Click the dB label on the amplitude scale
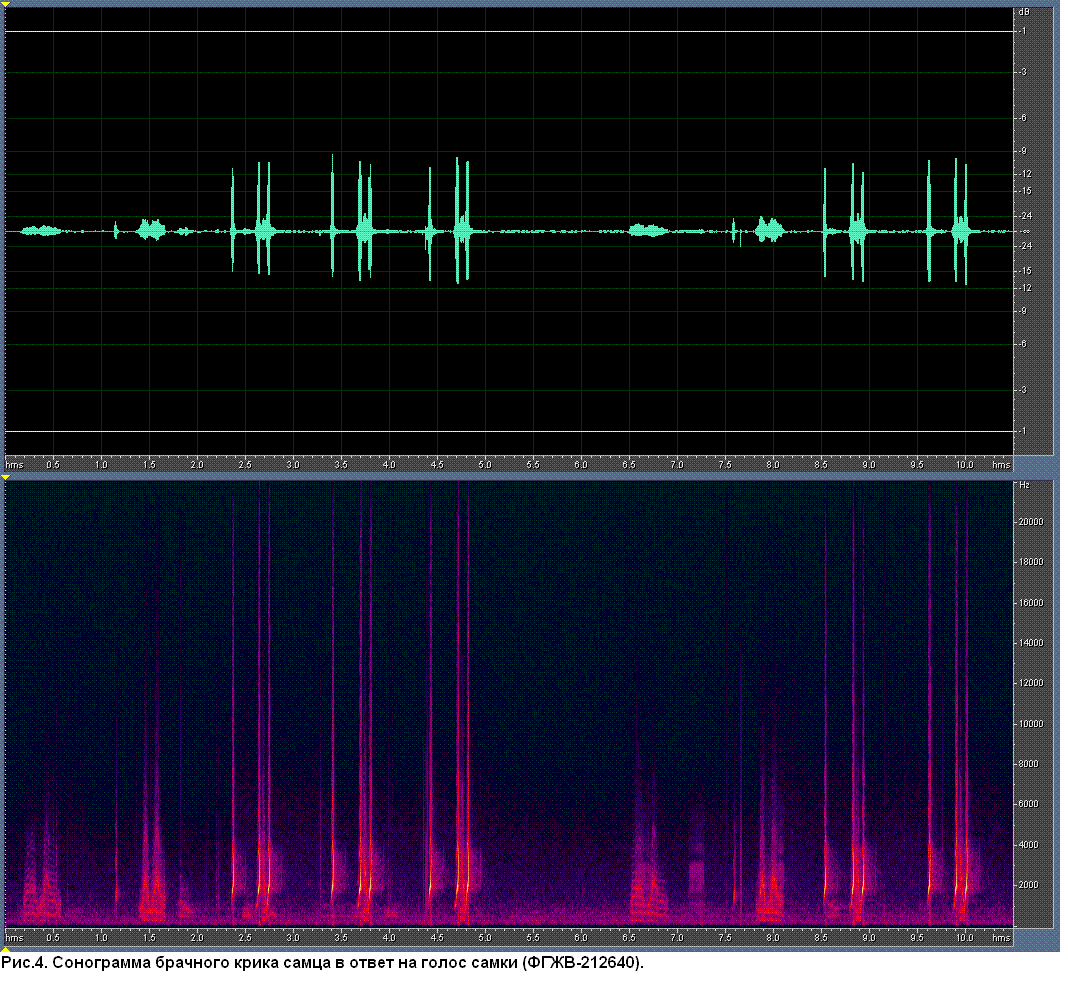Viewport: 1068px width, 1000px height. pyautogui.click(x=1024, y=12)
